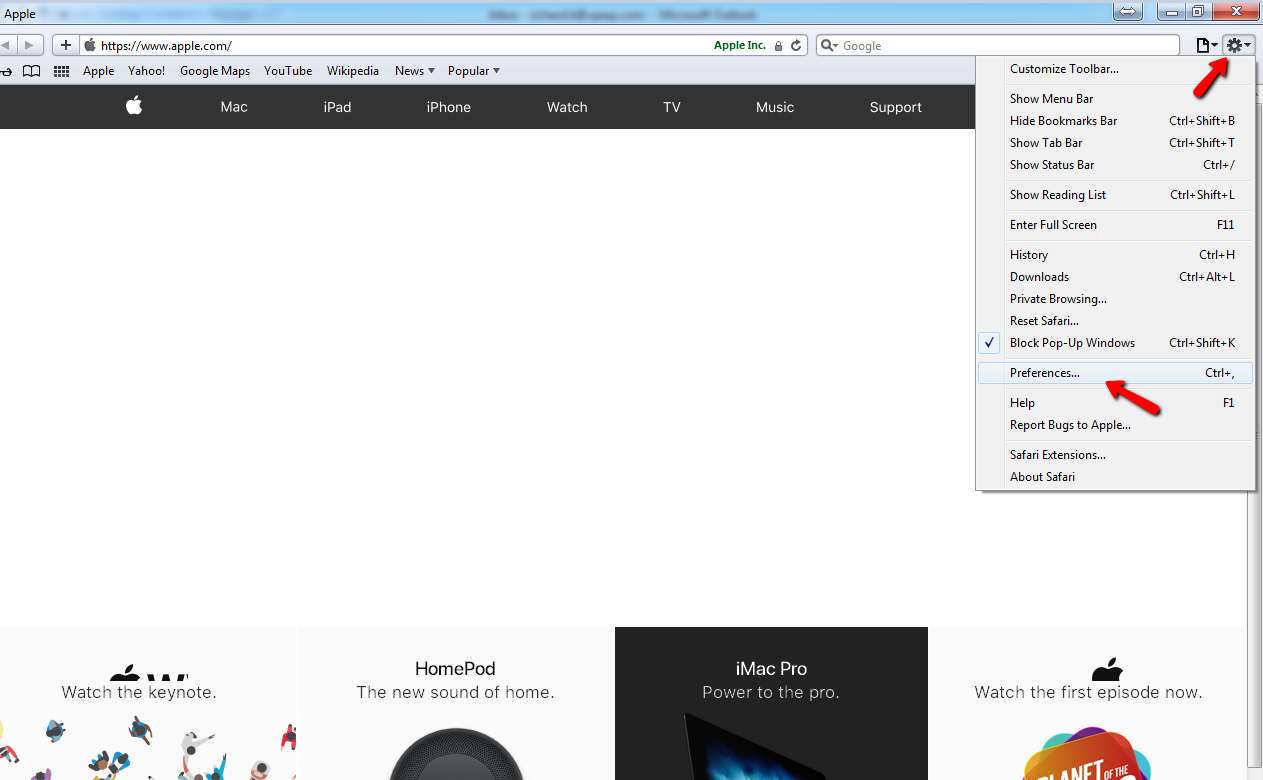Viewport: 1263px width, 780px height.
Task: Click the Apple favicon in the address bar
Action: (90, 45)
